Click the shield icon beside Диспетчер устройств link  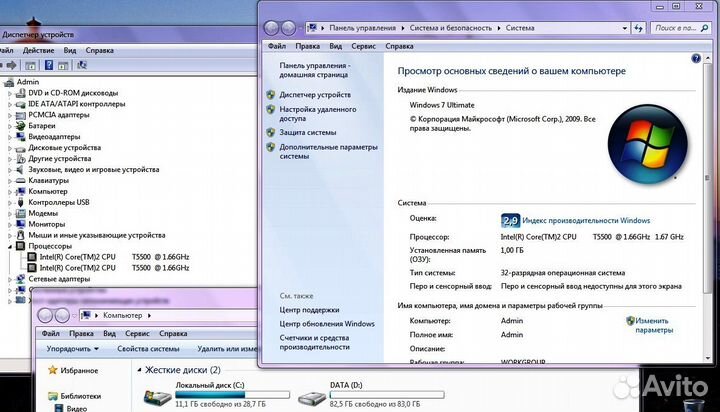270,95
